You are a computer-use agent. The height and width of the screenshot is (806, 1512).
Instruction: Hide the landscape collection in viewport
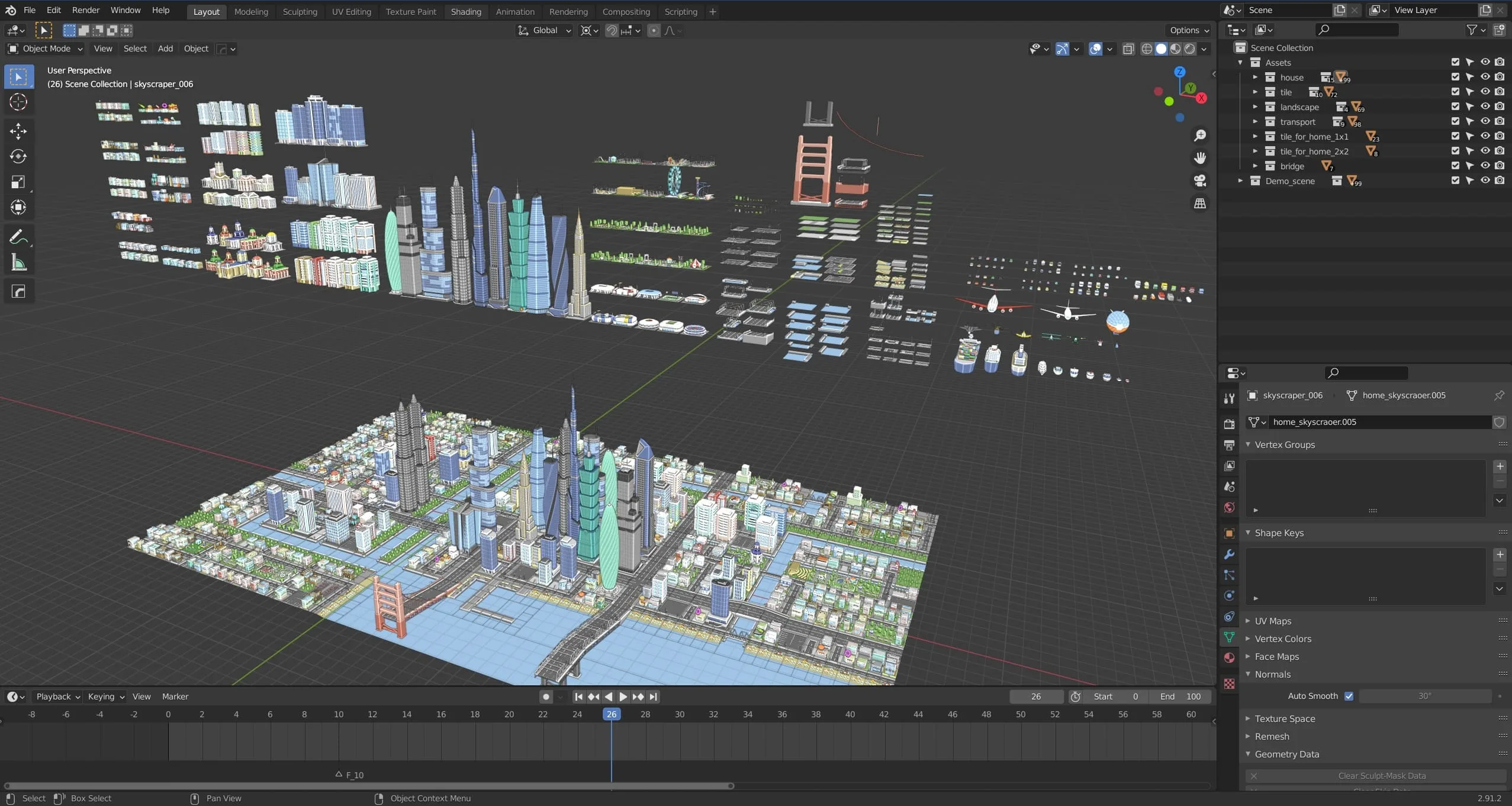tap(1485, 107)
